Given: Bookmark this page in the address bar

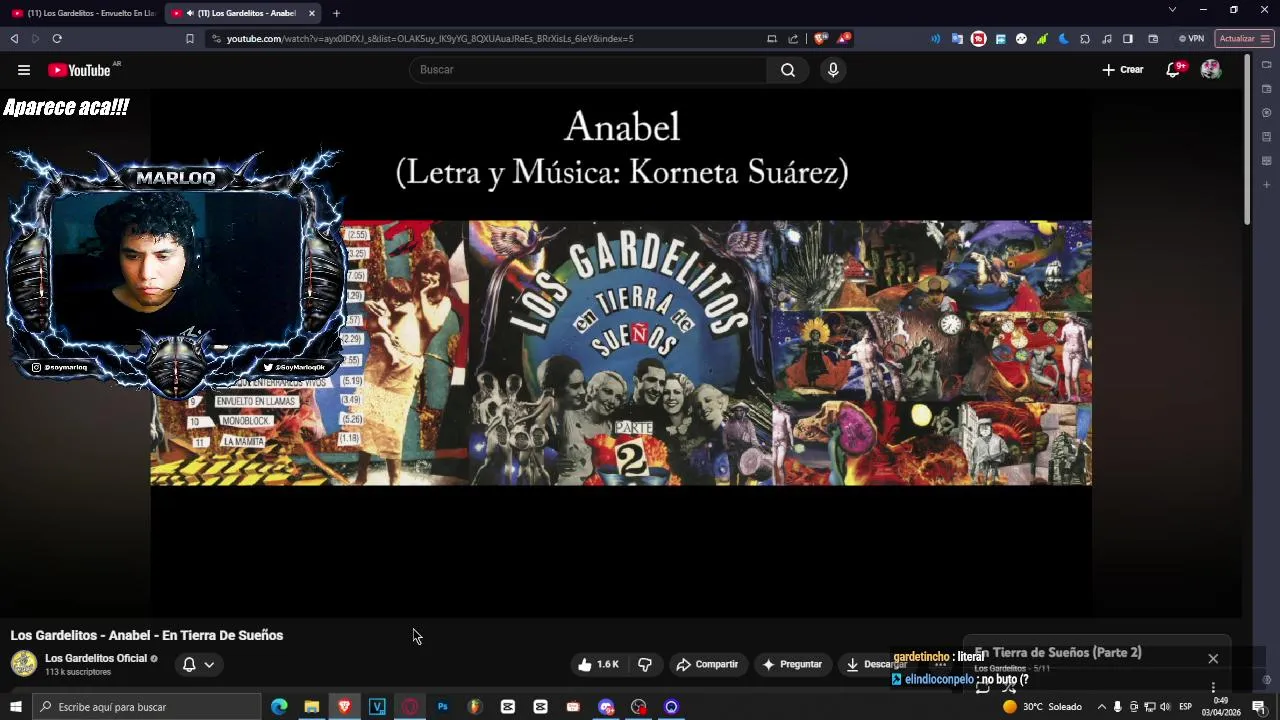Looking at the screenshot, I should click(190, 39).
